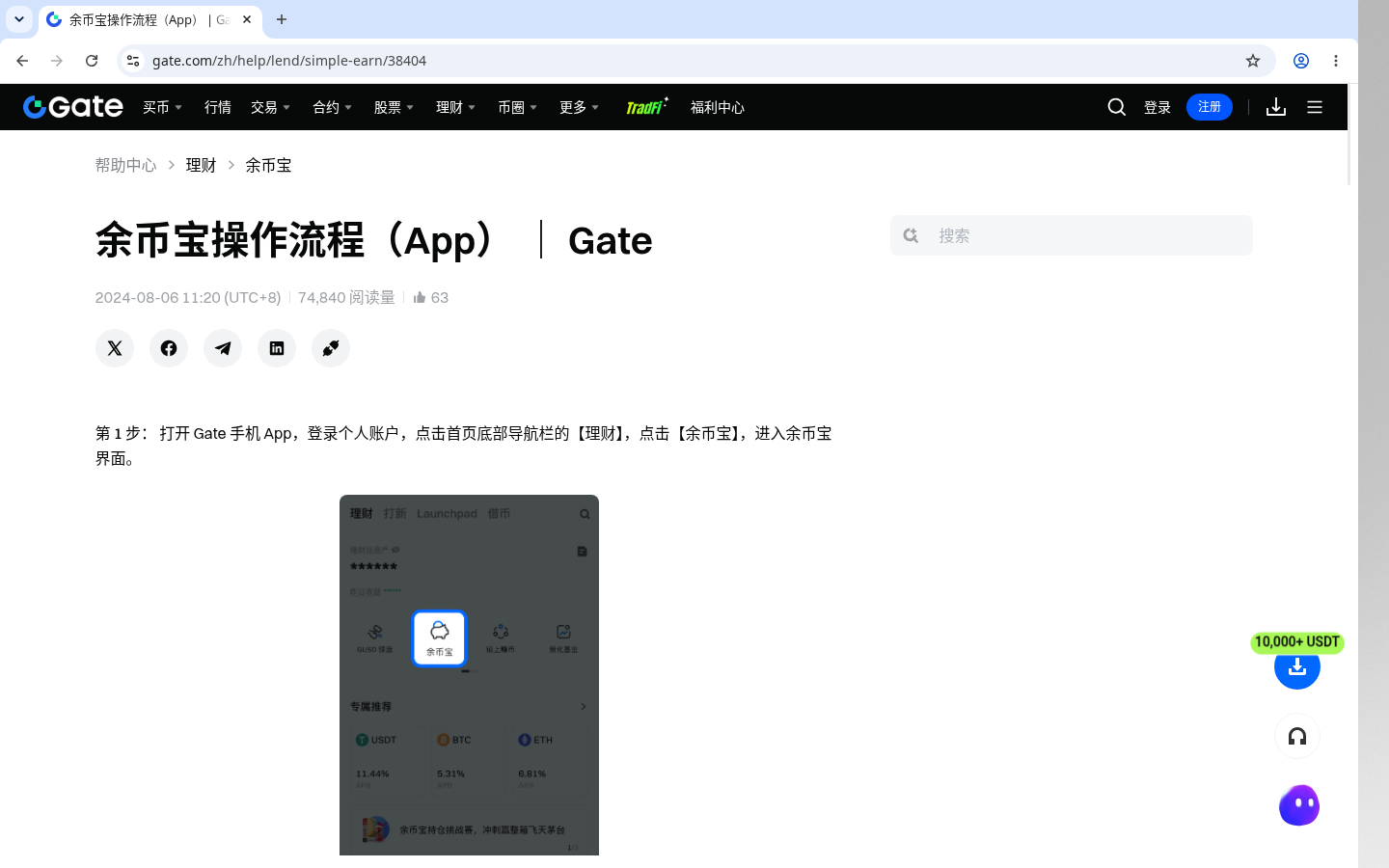Click 注册 register button
The height and width of the screenshot is (868, 1389).
(1210, 107)
